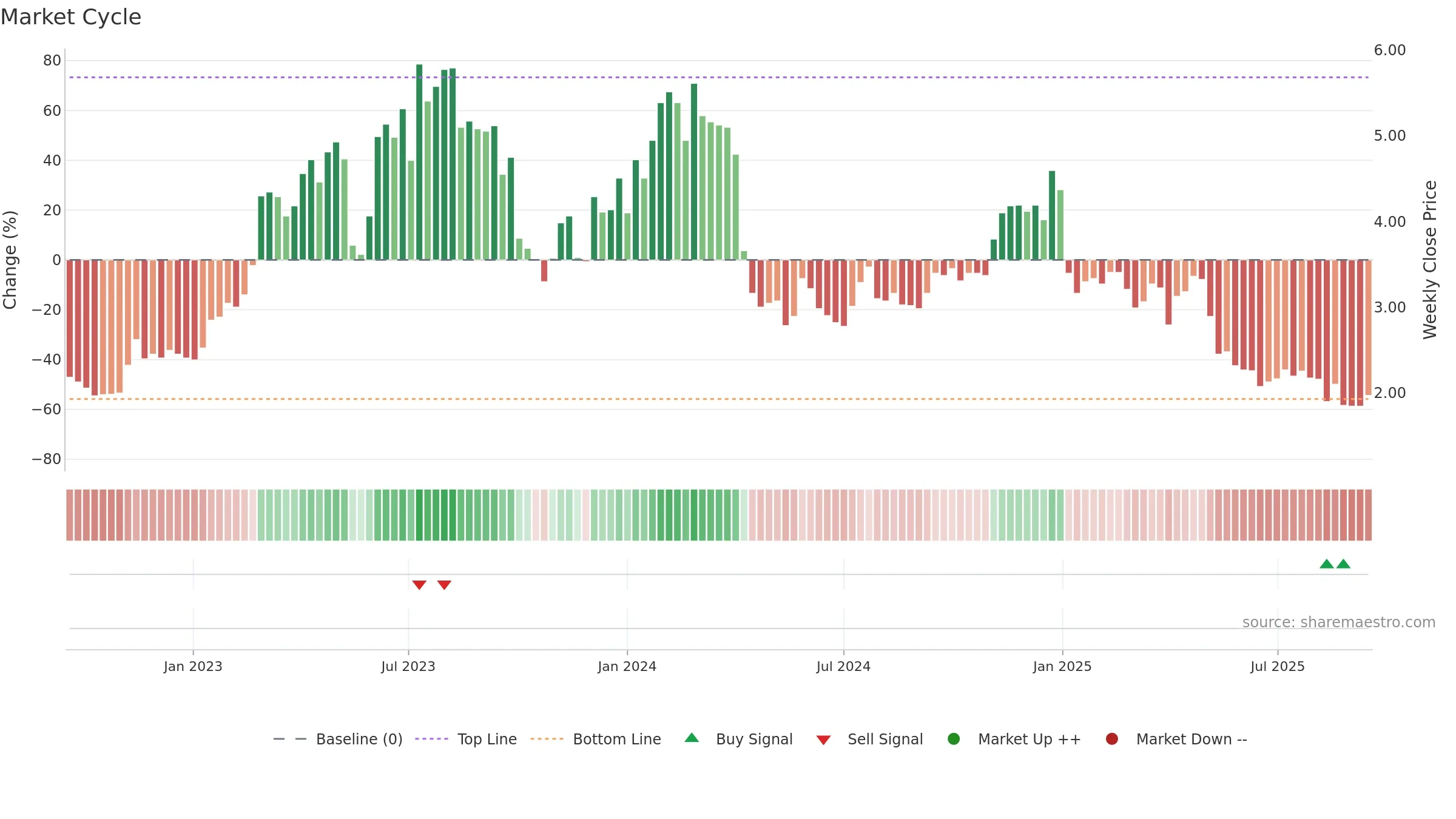Screen dimensions: 1456x819
Task: Click the Jul 2025 axis label
Action: (x=1278, y=666)
